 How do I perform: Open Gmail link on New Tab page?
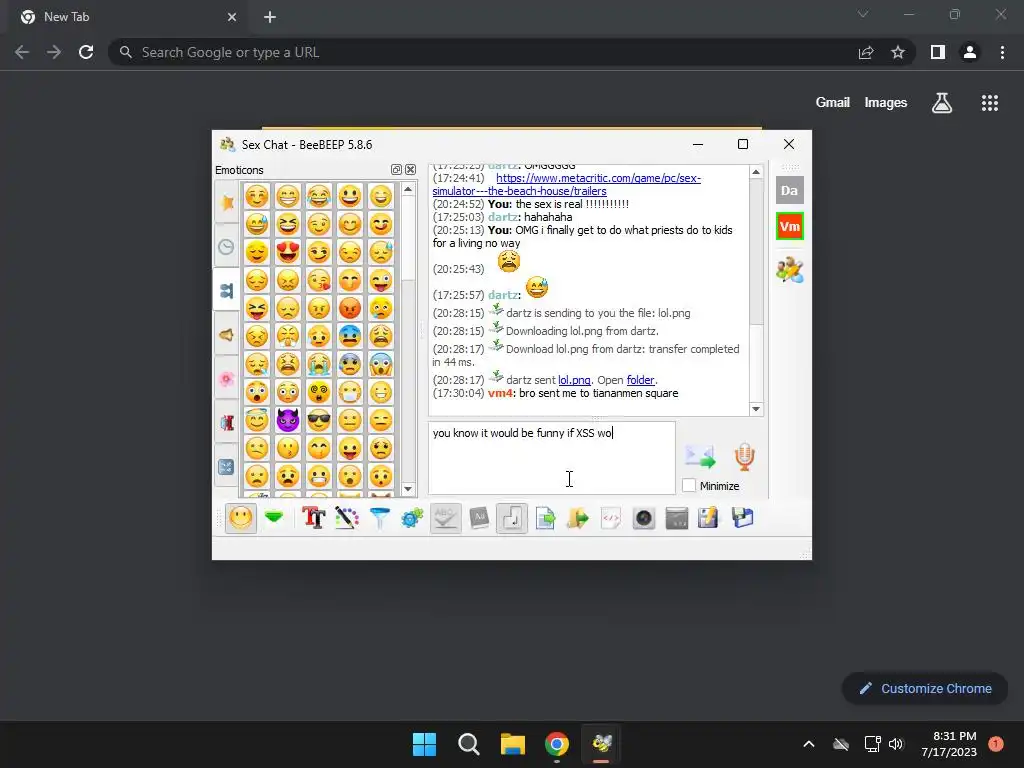(x=833, y=103)
